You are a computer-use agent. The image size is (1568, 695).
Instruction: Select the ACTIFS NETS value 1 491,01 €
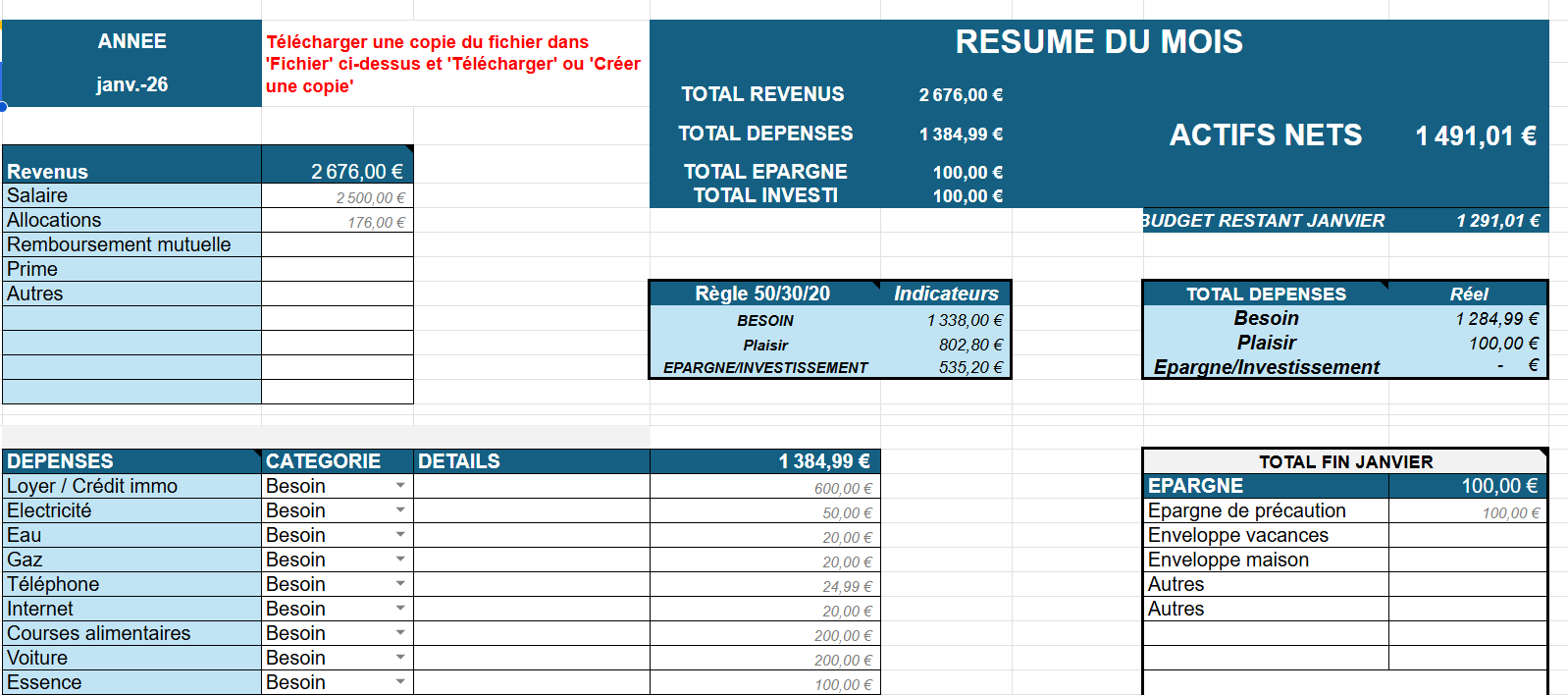coord(1476,135)
